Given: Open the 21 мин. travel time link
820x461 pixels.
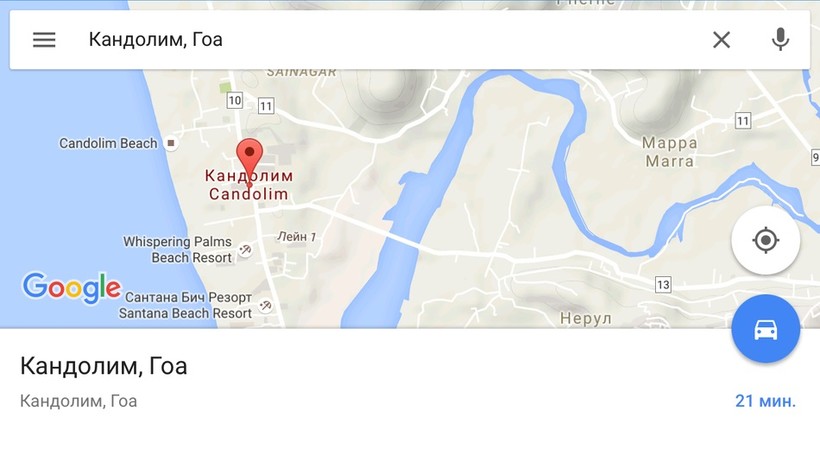Looking at the screenshot, I should click(x=765, y=401).
